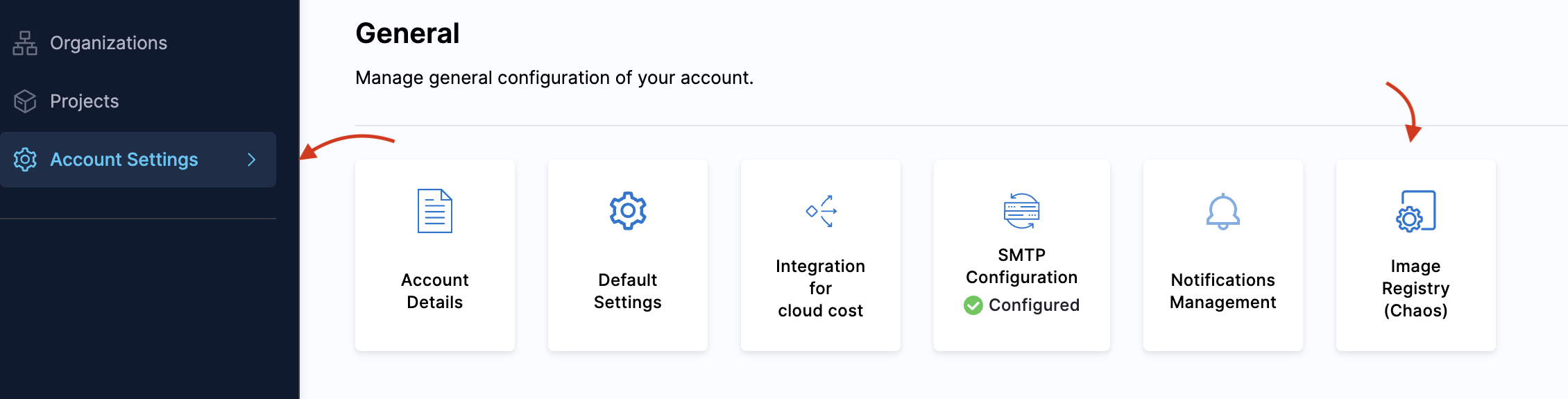Screen dimensions: 1568x399
Task: Select the Integration for cloud cost text
Action: tap(821, 288)
